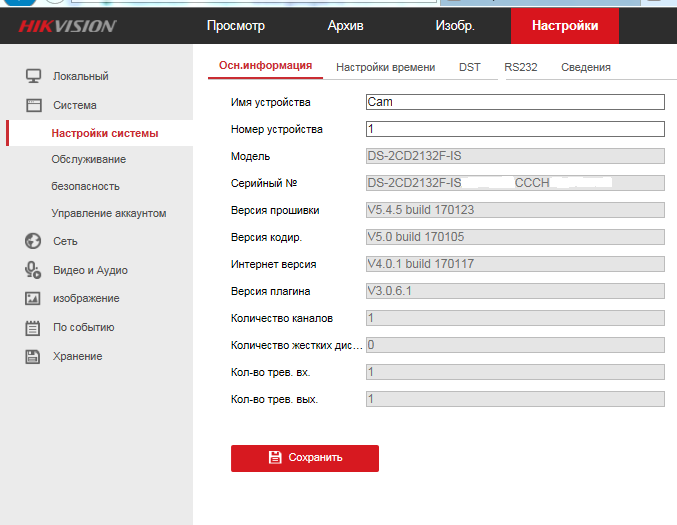
Task: Click the Версия прошивки value field
Action: tap(515, 210)
